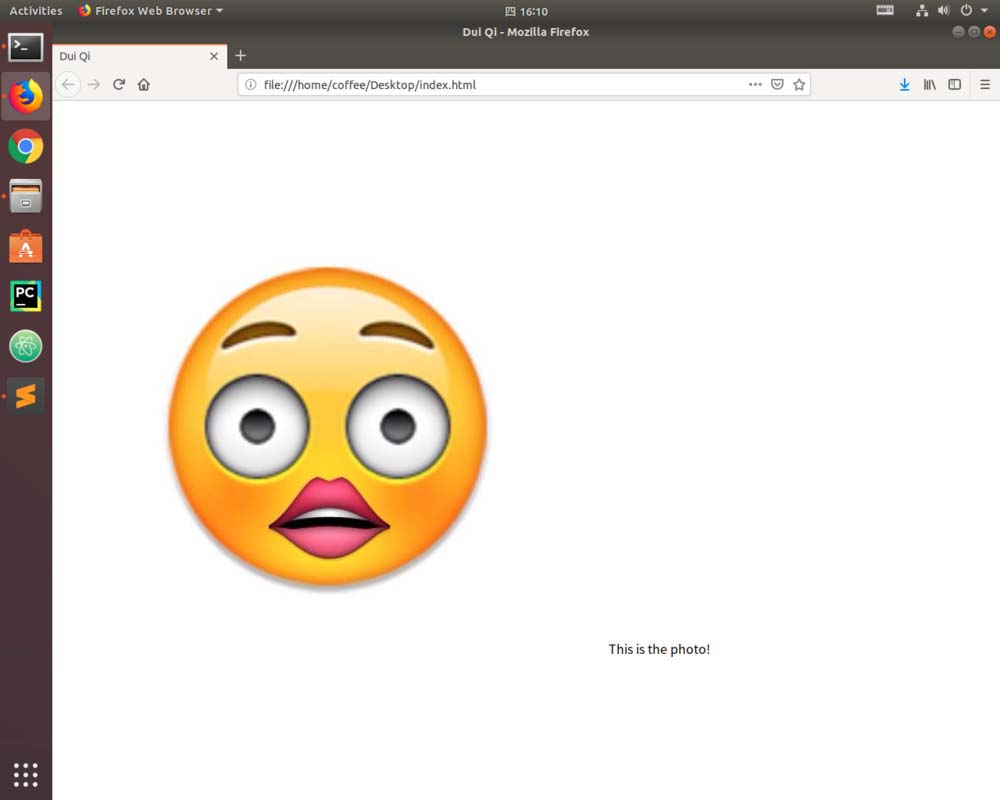Image resolution: width=1000 pixels, height=800 pixels.
Task: Save page to Pocket
Action: 777,84
